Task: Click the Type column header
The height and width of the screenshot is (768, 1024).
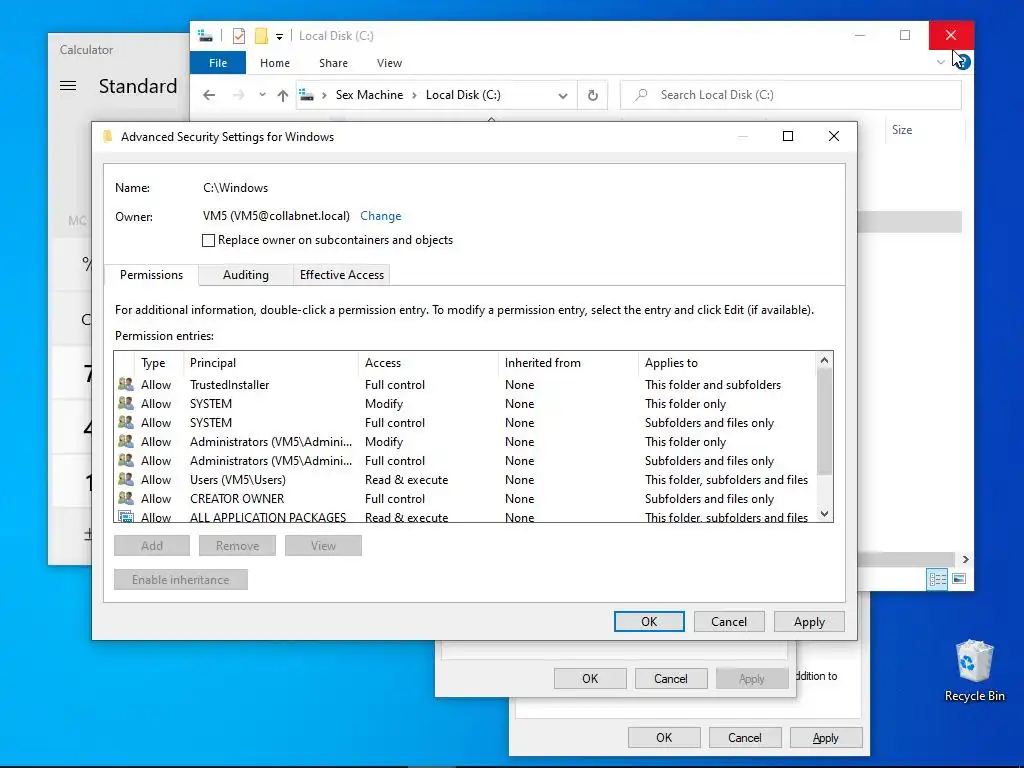Action: (x=159, y=363)
